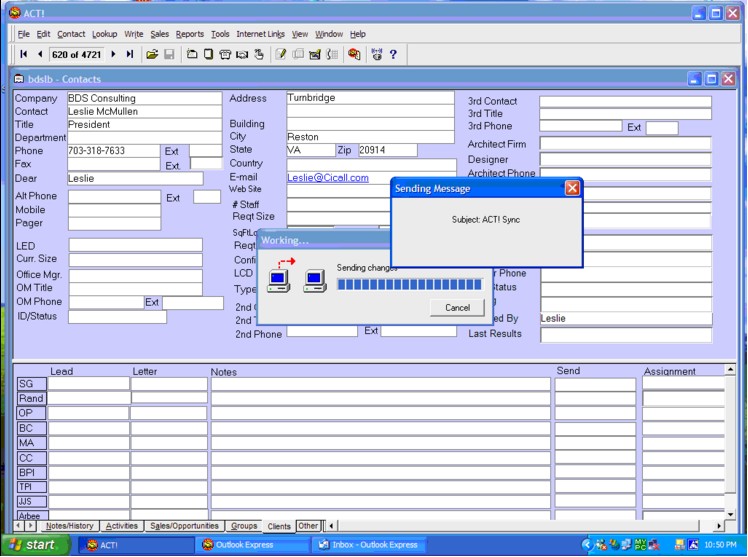
Task: Switch to the Sales/Opportunities tab
Action: [184, 526]
